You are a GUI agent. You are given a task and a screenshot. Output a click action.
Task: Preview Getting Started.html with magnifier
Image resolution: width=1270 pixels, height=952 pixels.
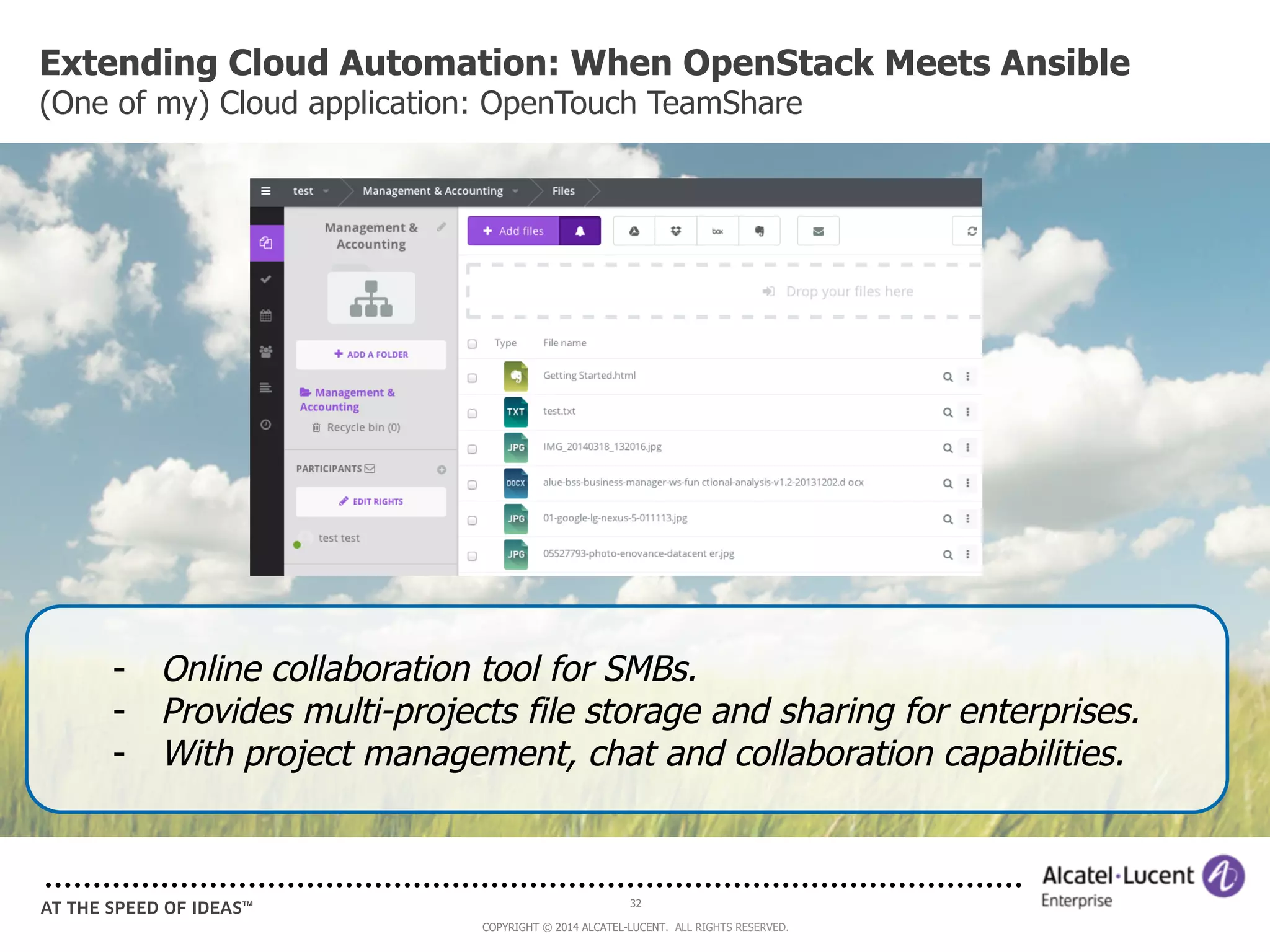[x=948, y=377]
